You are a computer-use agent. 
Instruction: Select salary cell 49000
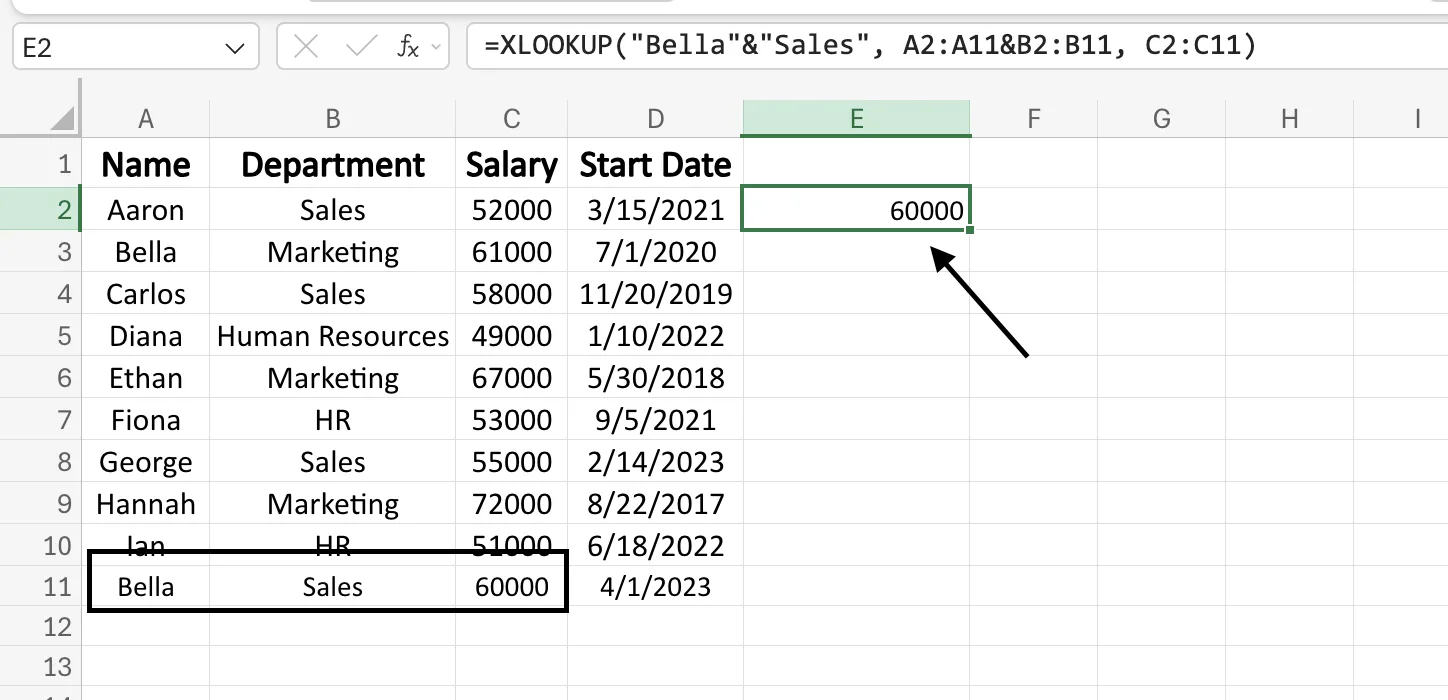click(x=512, y=336)
